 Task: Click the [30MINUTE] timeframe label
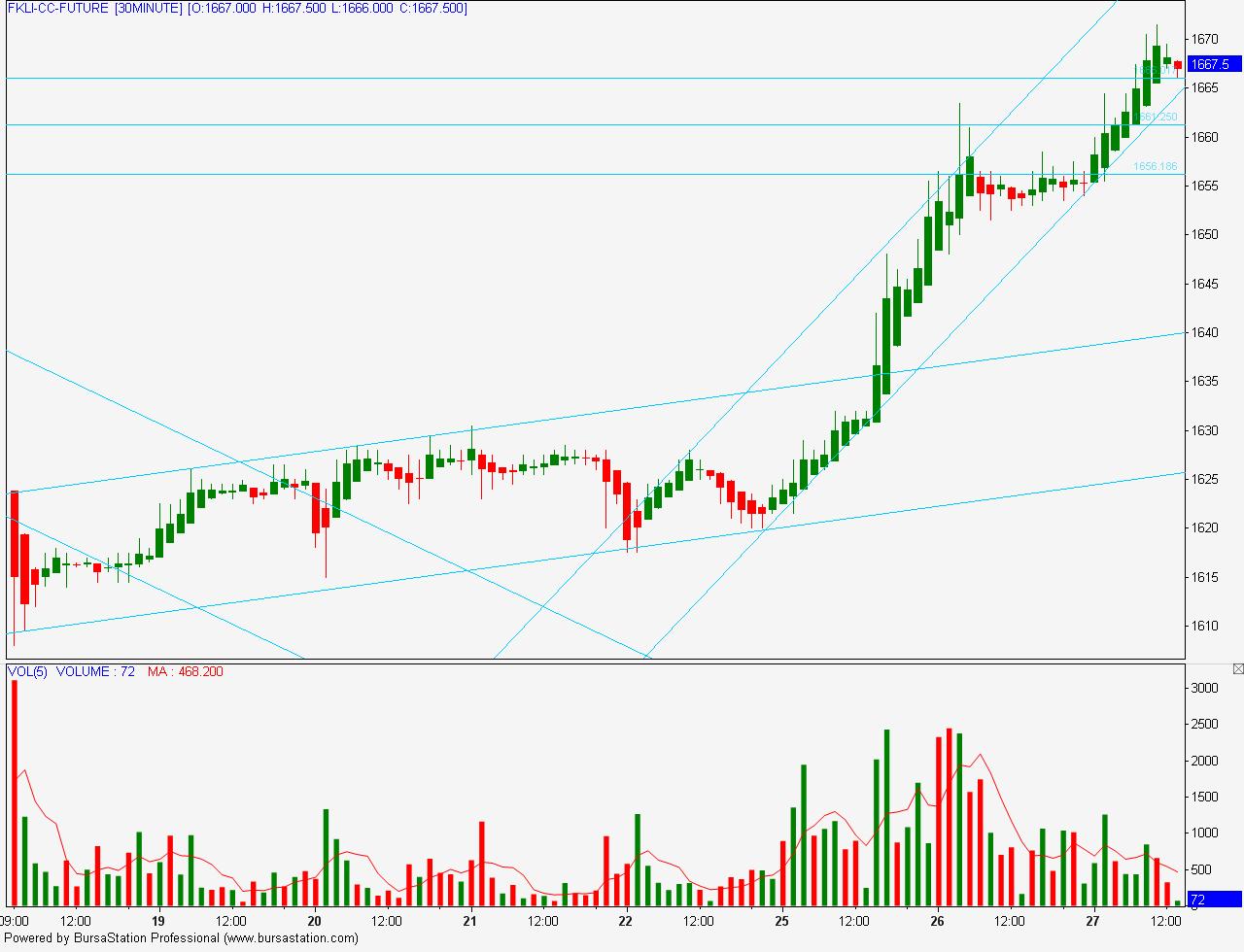coord(148,9)
